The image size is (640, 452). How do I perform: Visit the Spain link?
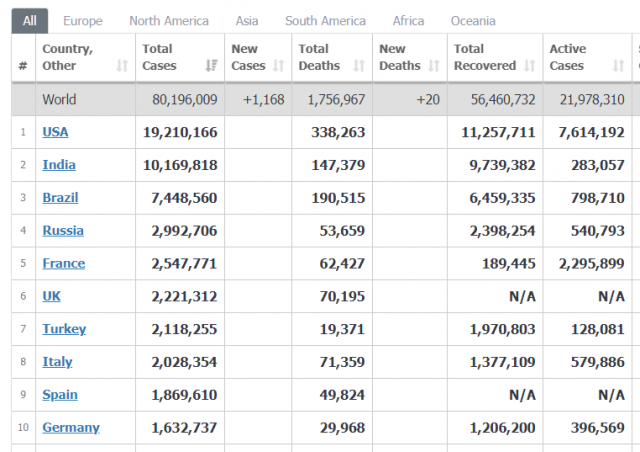[60, 395]
